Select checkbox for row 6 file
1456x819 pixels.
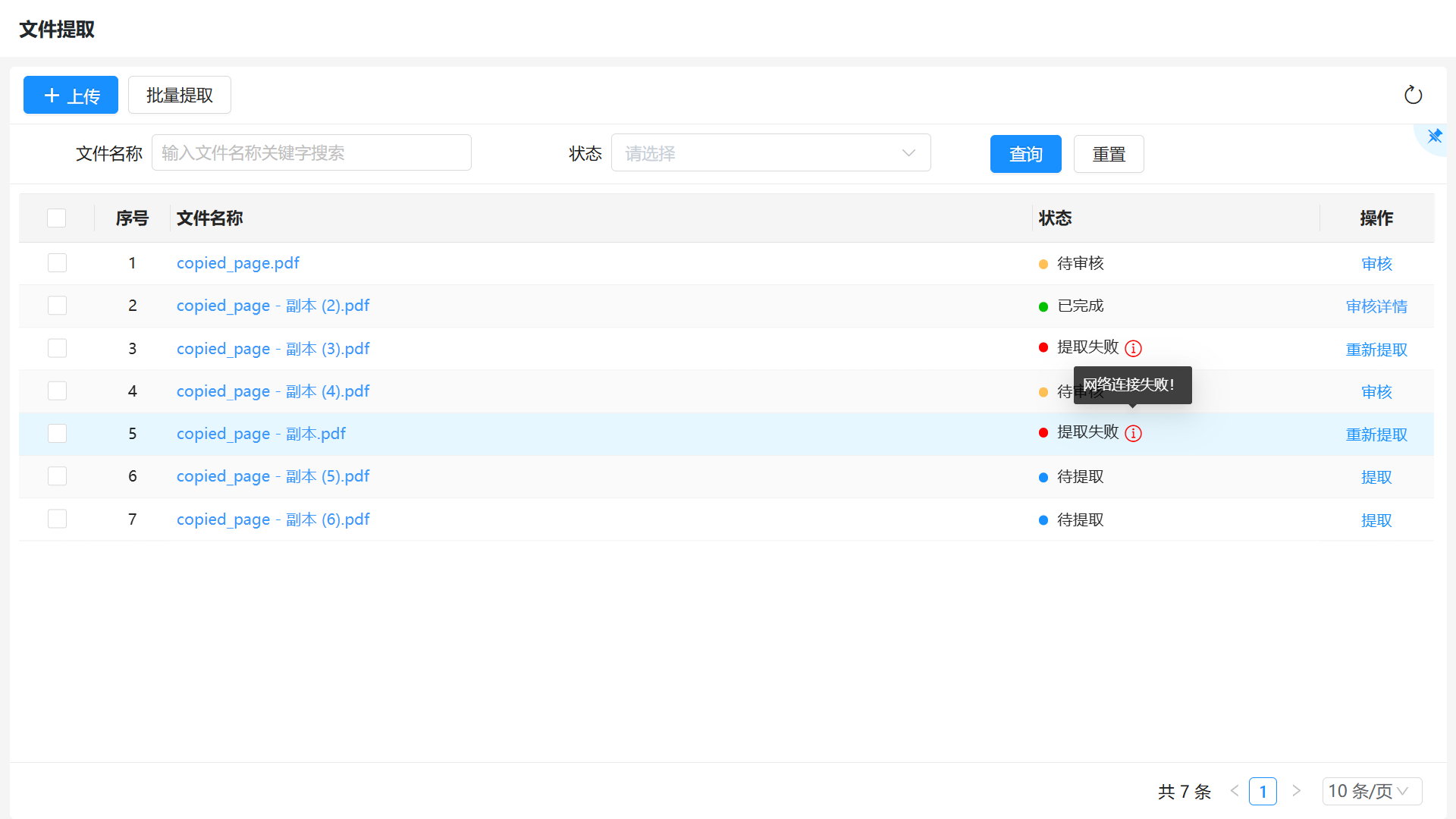click(57, 476)
